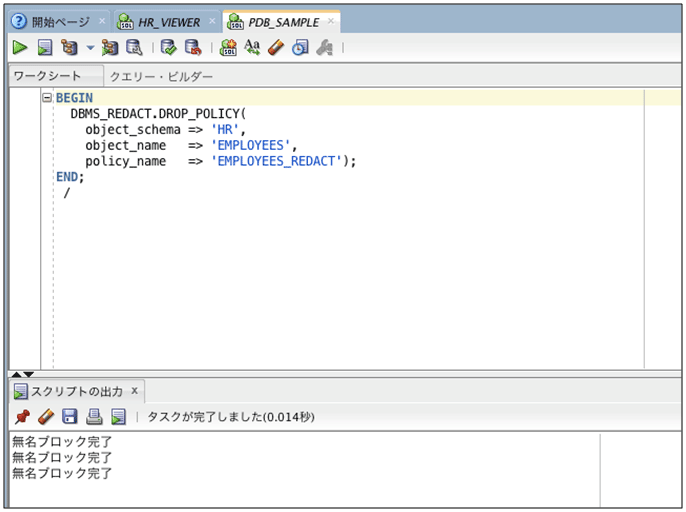Screen dimensions: 686x512
Task: Click the first 無名ブロック完了 output line
Action: coord(62,442)
